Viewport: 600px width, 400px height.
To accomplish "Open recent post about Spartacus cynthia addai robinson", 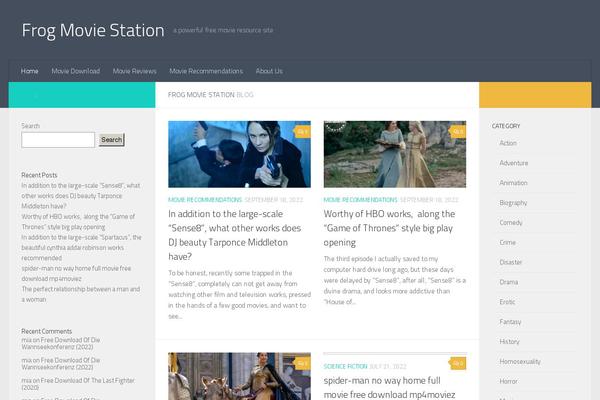I will click(82, 248).
